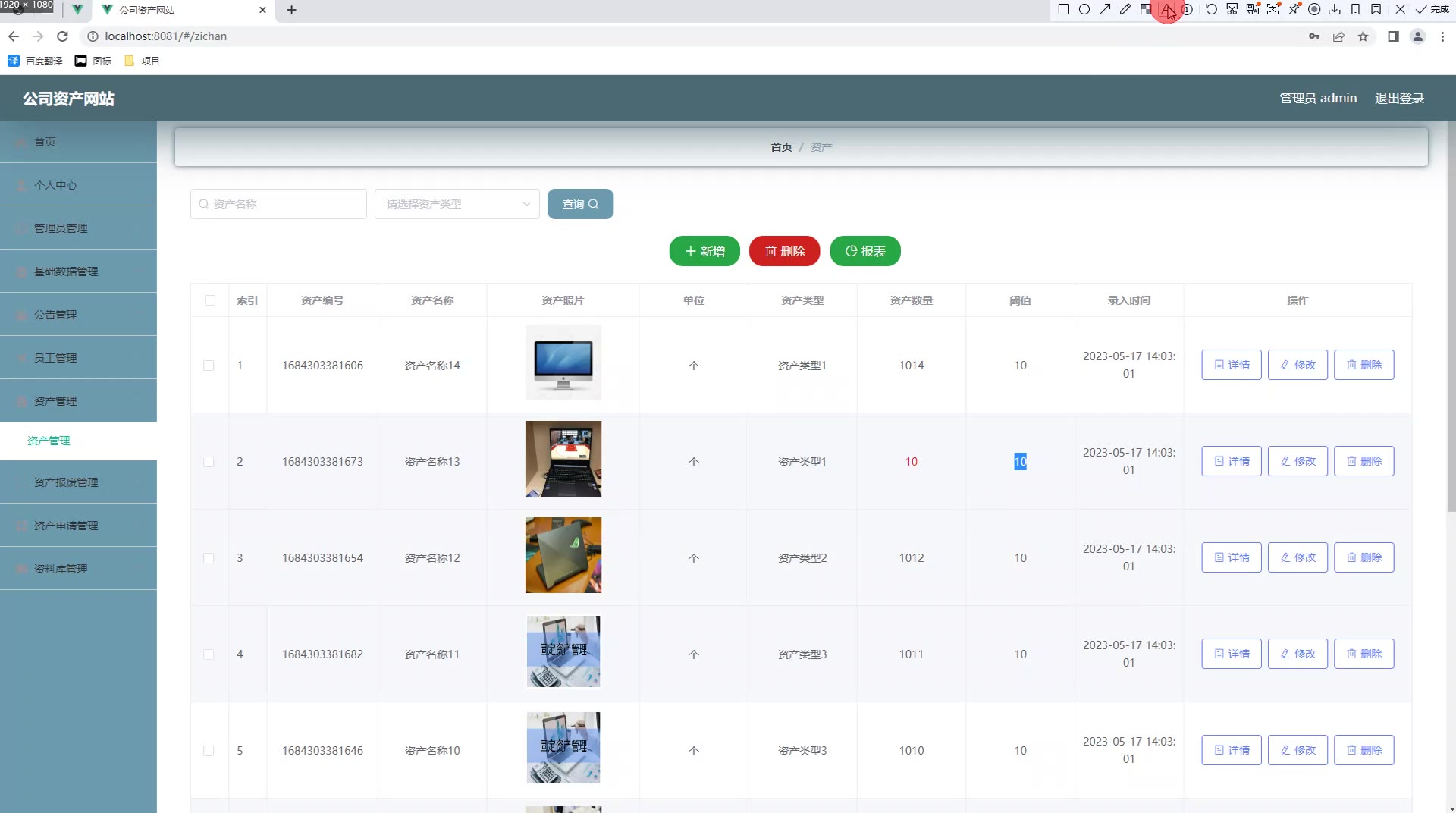Click 首页 in the breadcrumb
Screen dimensions: 1456x813
(x=781, y=147)
